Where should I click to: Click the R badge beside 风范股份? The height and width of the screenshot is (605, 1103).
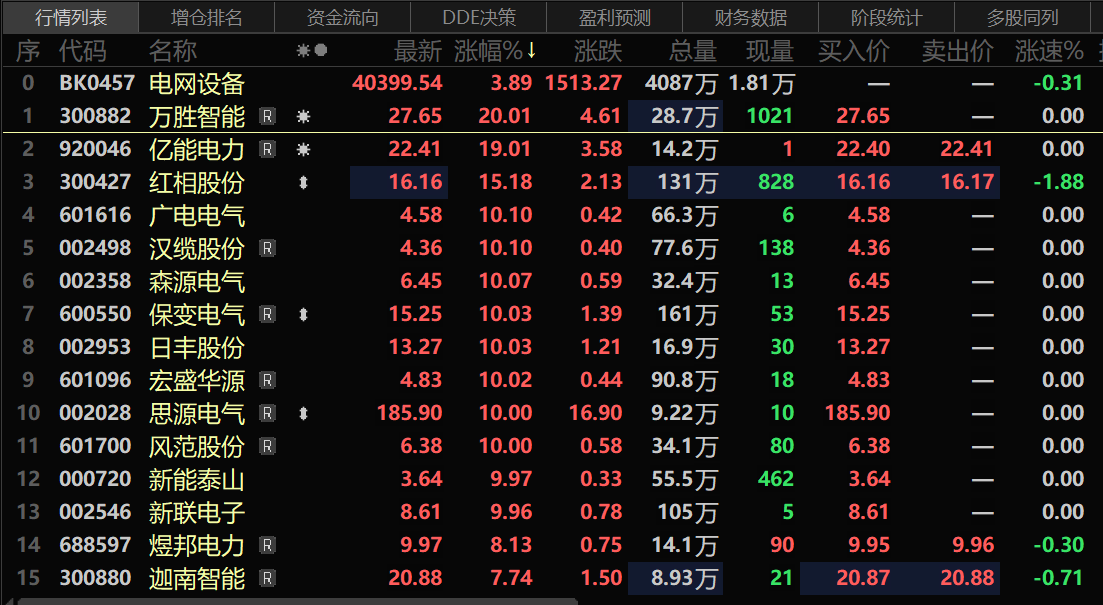coord(267,446)
